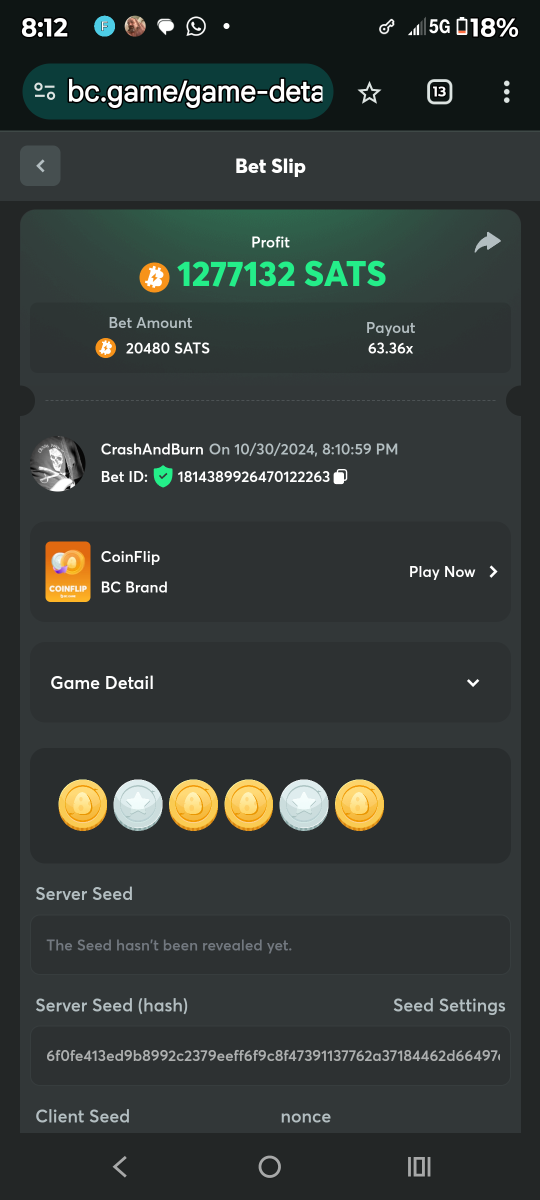The image size is (540, 1200).
Task: Tap the CoinFlip game logo thumbnail
Action: (67, 572)
